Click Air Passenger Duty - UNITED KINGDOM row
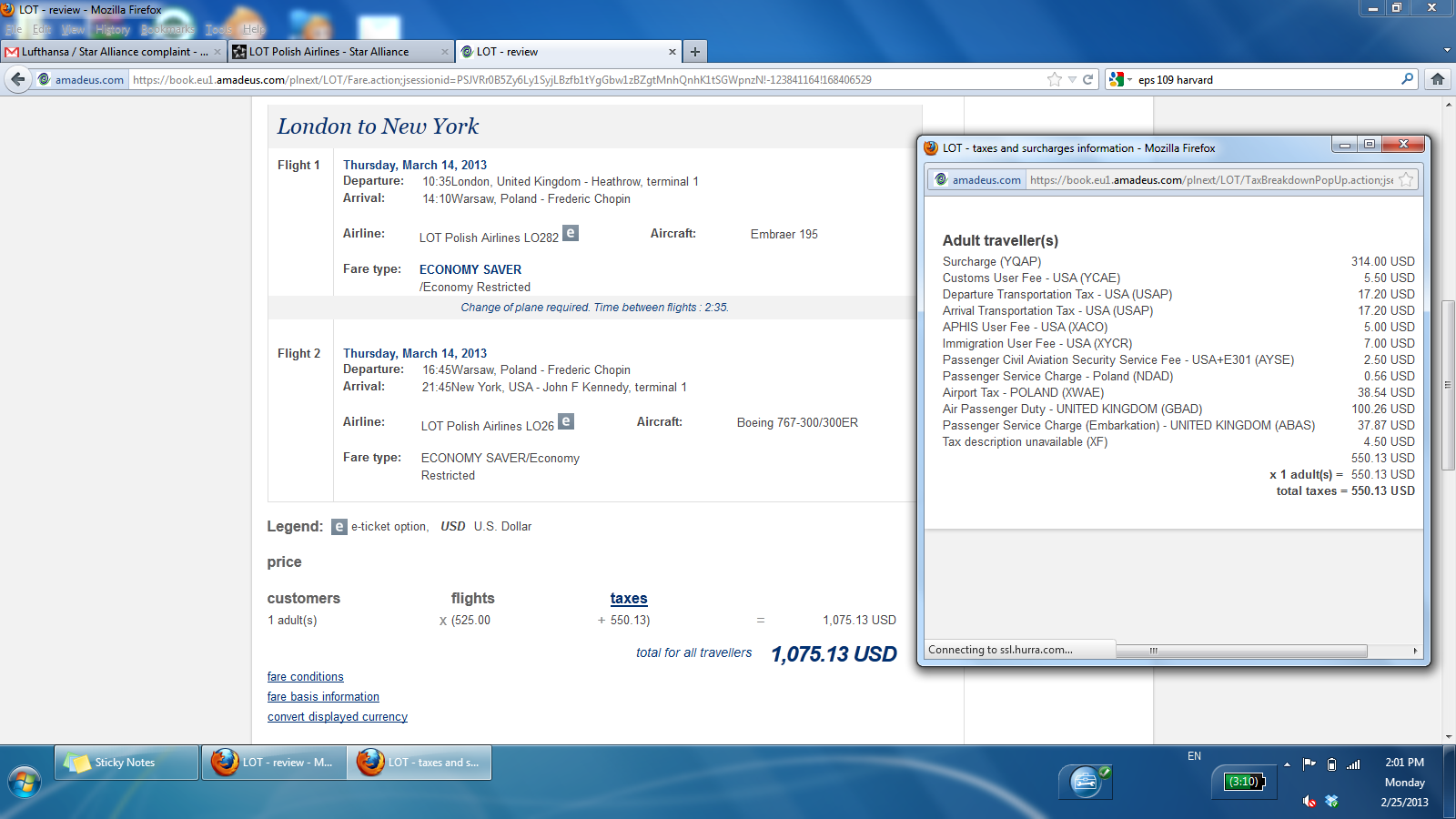This screenshot has width=1456, height=819. coord(1178,409)
